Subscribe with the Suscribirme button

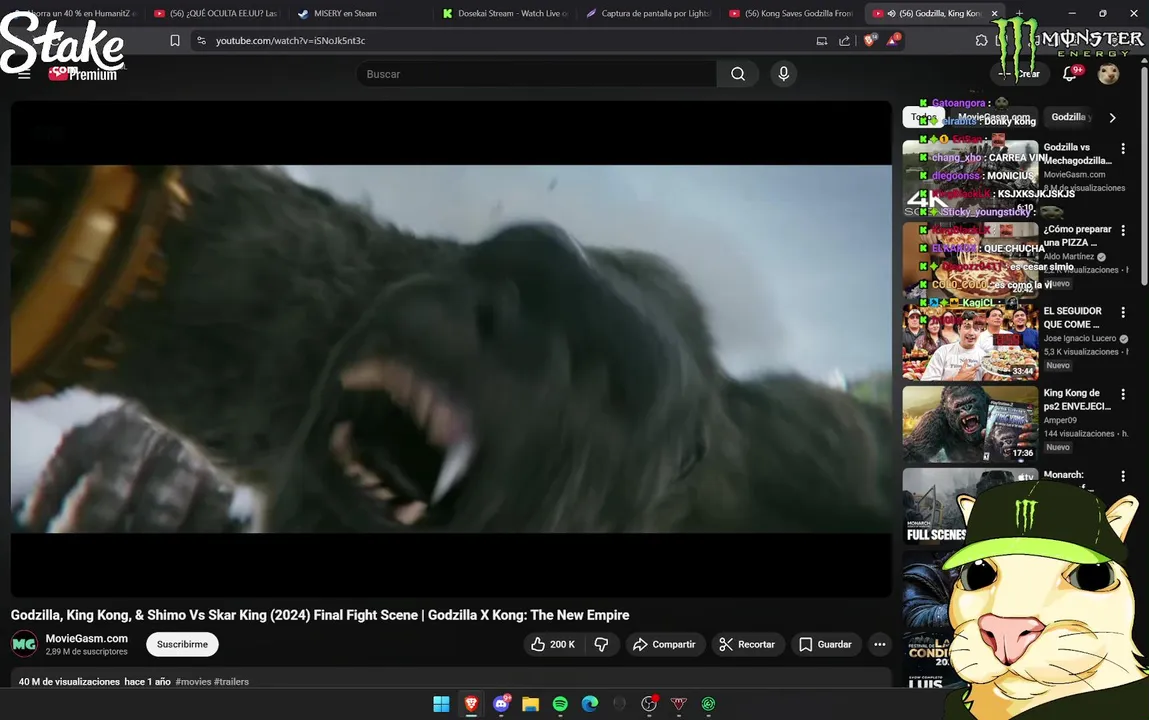pyautogui.click(x=182, y=645)
